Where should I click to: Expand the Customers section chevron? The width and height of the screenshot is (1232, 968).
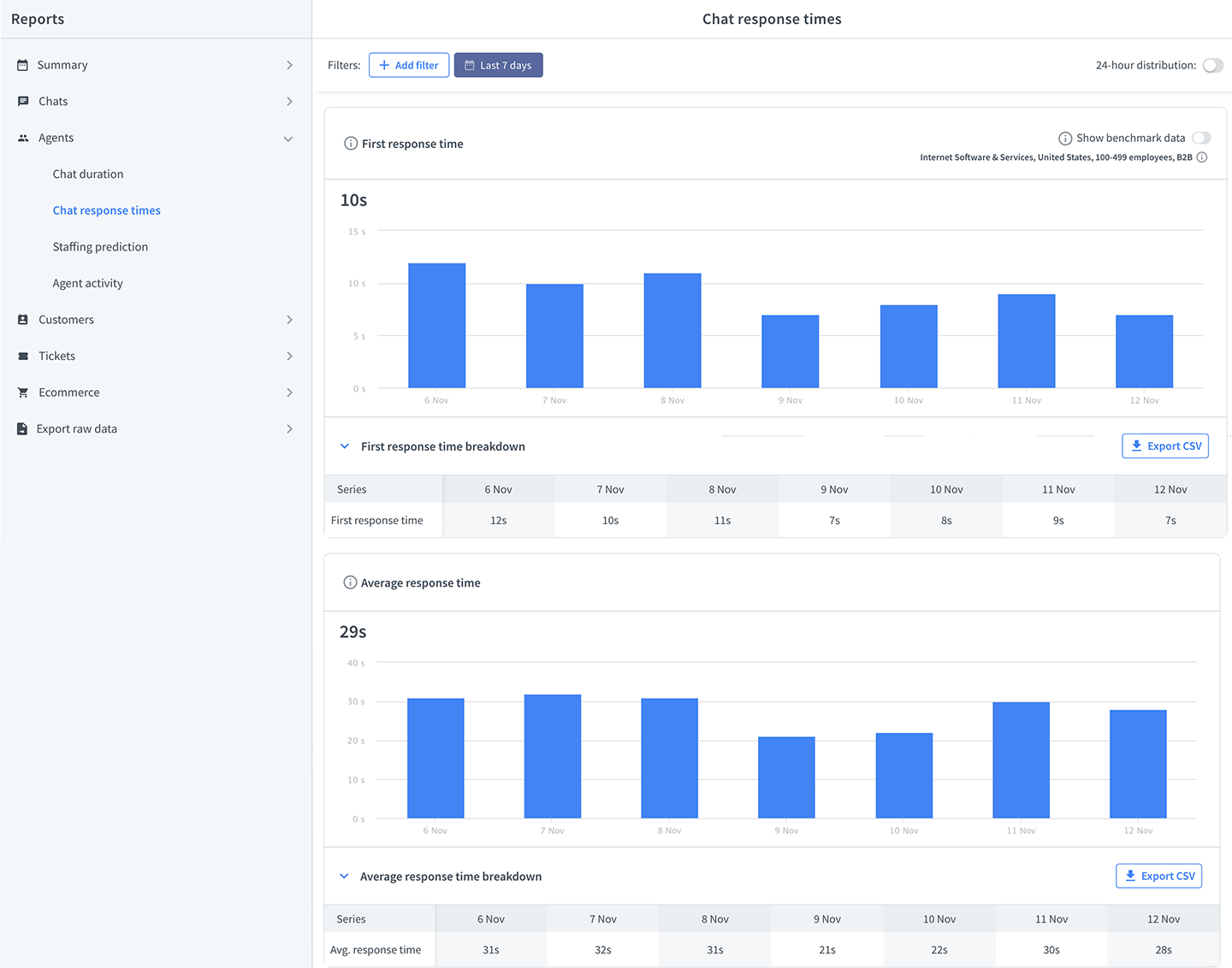coord(289,320)
